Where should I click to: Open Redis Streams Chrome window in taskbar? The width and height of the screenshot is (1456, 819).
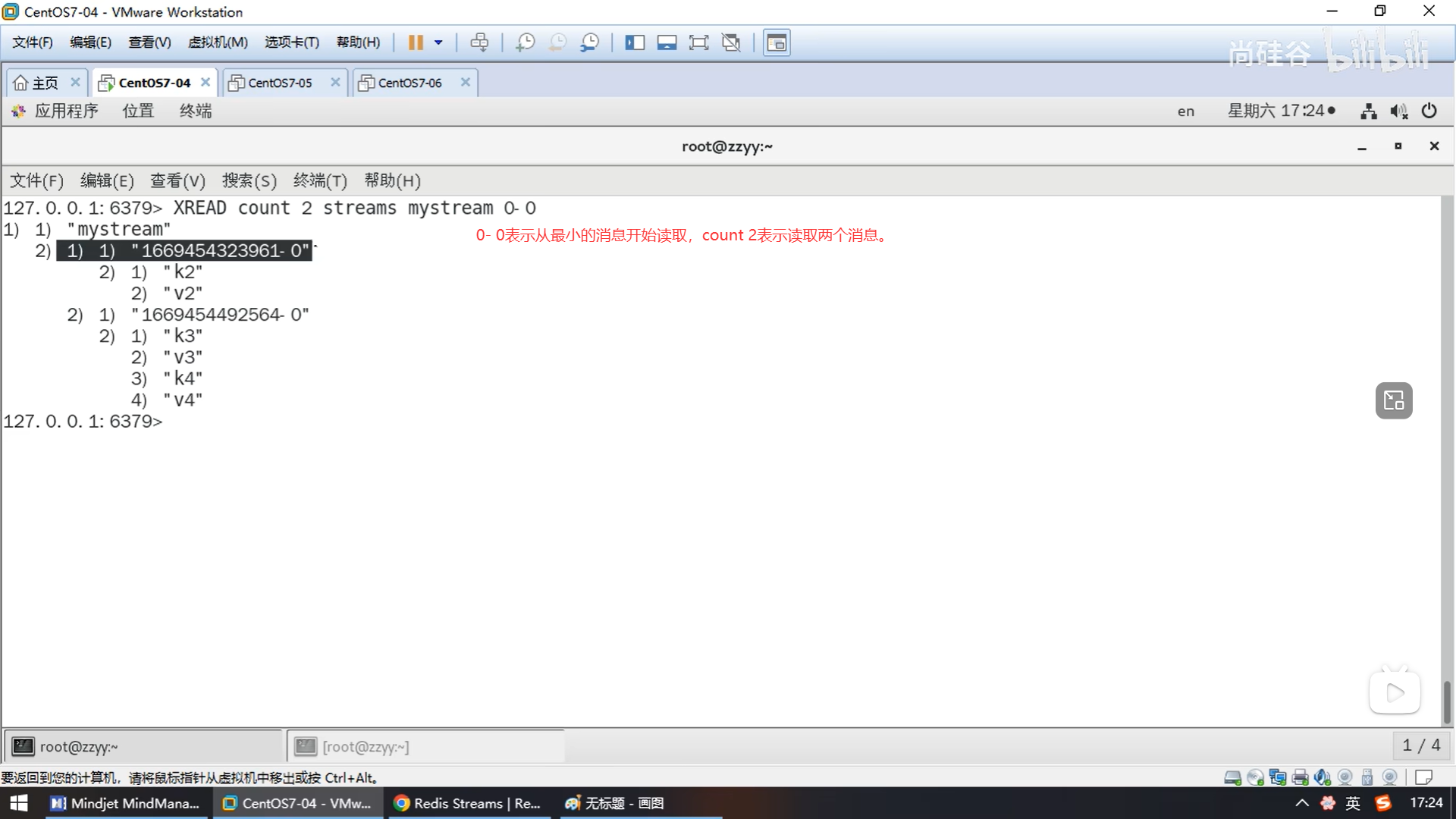tap(468, 803)
